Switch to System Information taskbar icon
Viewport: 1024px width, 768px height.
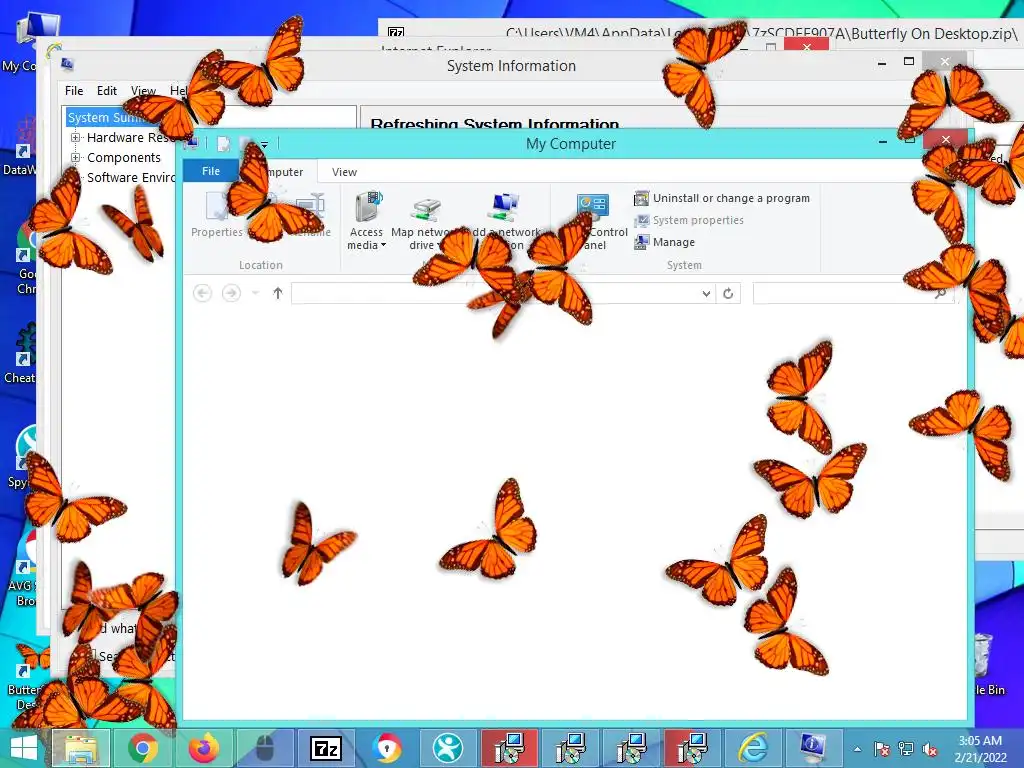[813, 748]
